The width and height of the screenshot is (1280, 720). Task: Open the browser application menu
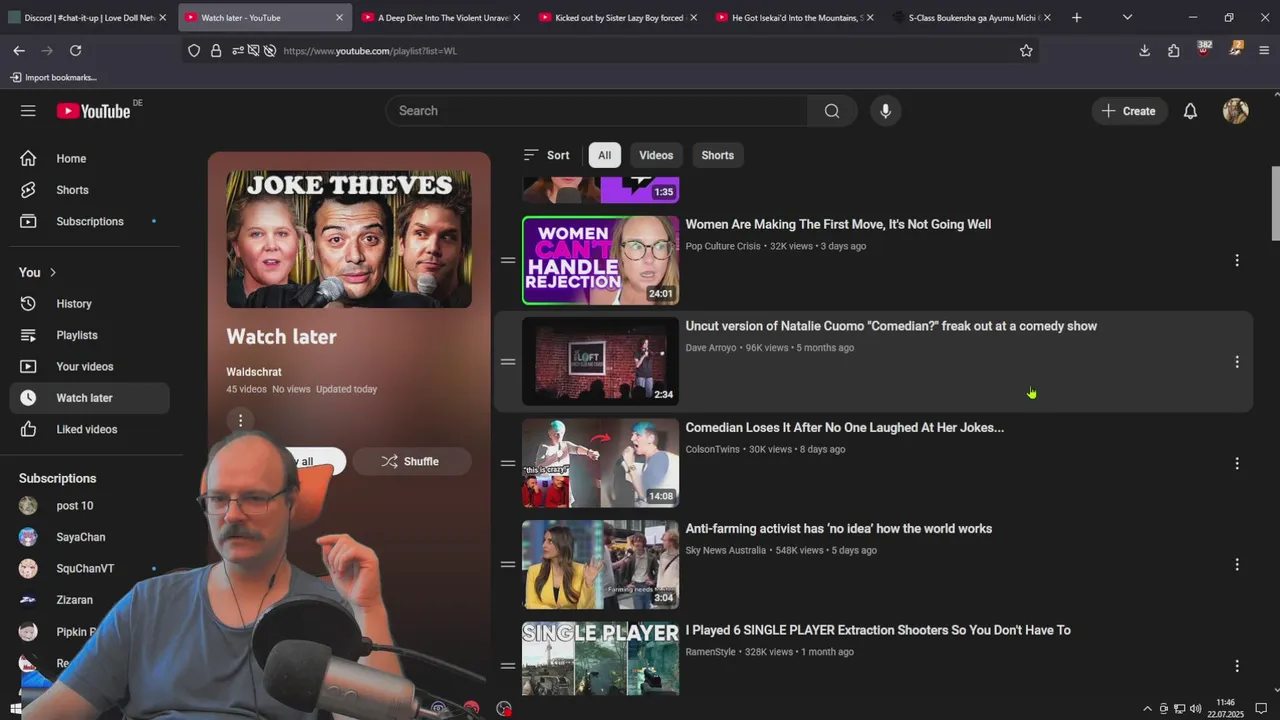coord(1264,51)
